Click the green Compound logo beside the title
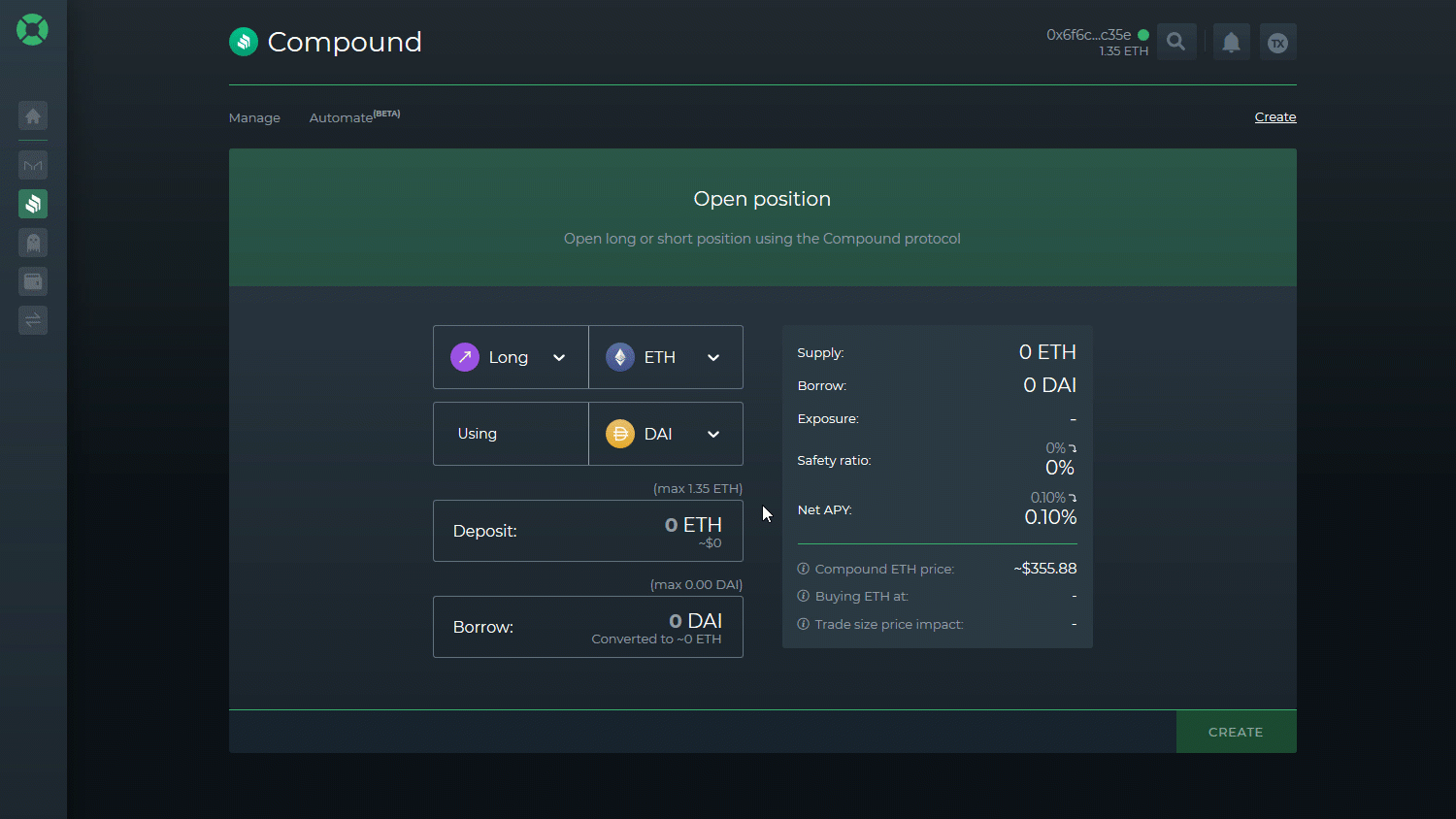The width and height of the screenshot is (1456, 819). coord(244,42)
